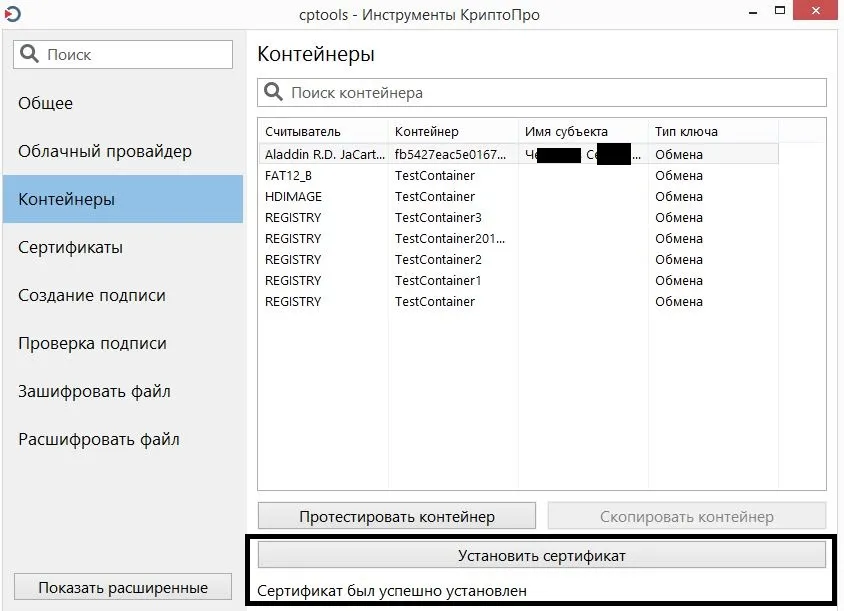Click Установить сертификат button
Viewport: 844px width, 611px height.
[541, 555]
